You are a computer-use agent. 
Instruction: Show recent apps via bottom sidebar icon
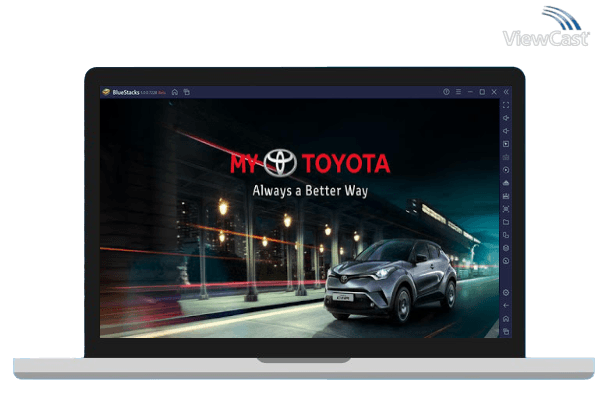pos(506,331)
